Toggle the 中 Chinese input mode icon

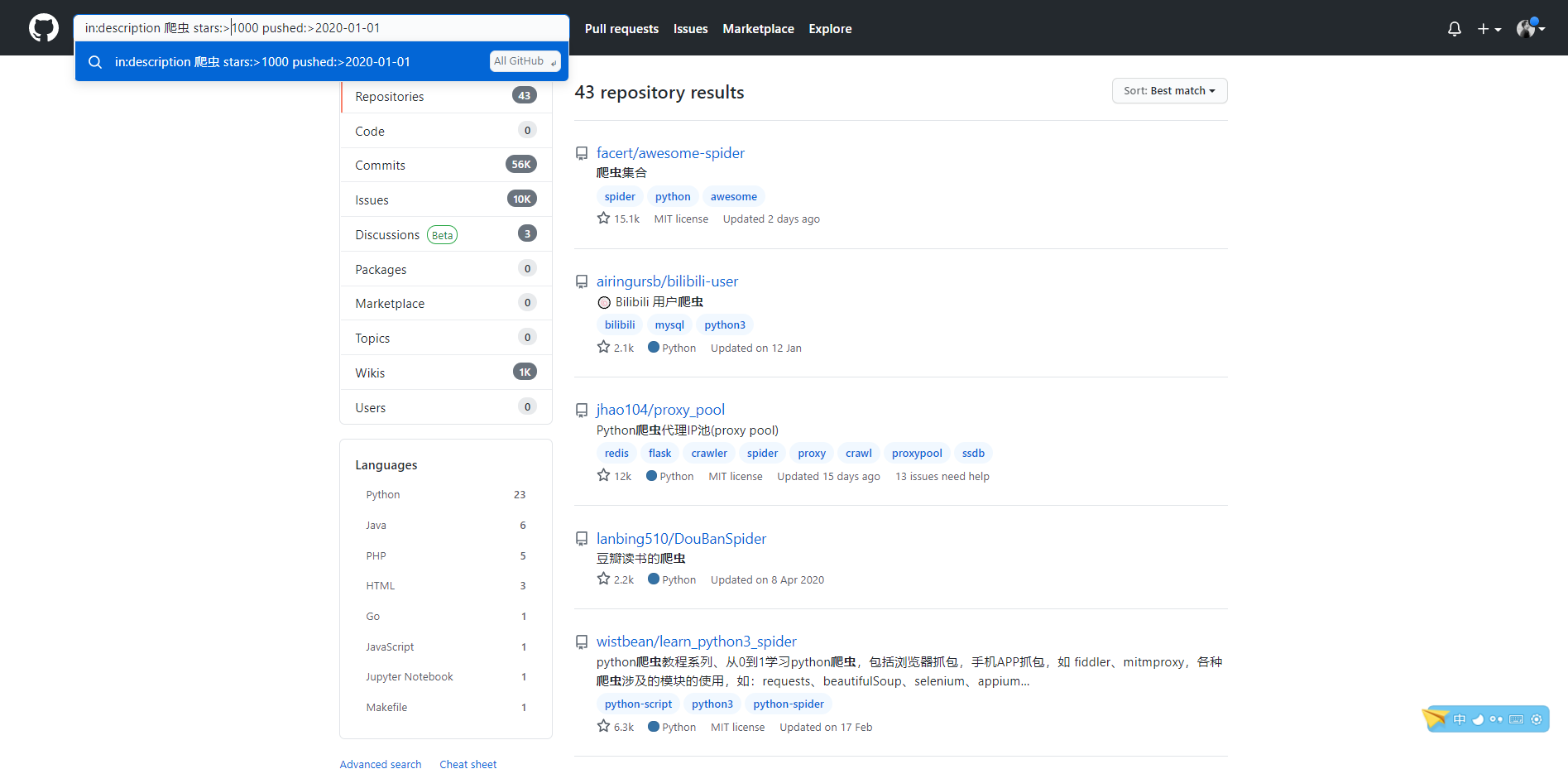click(1460, 719)
